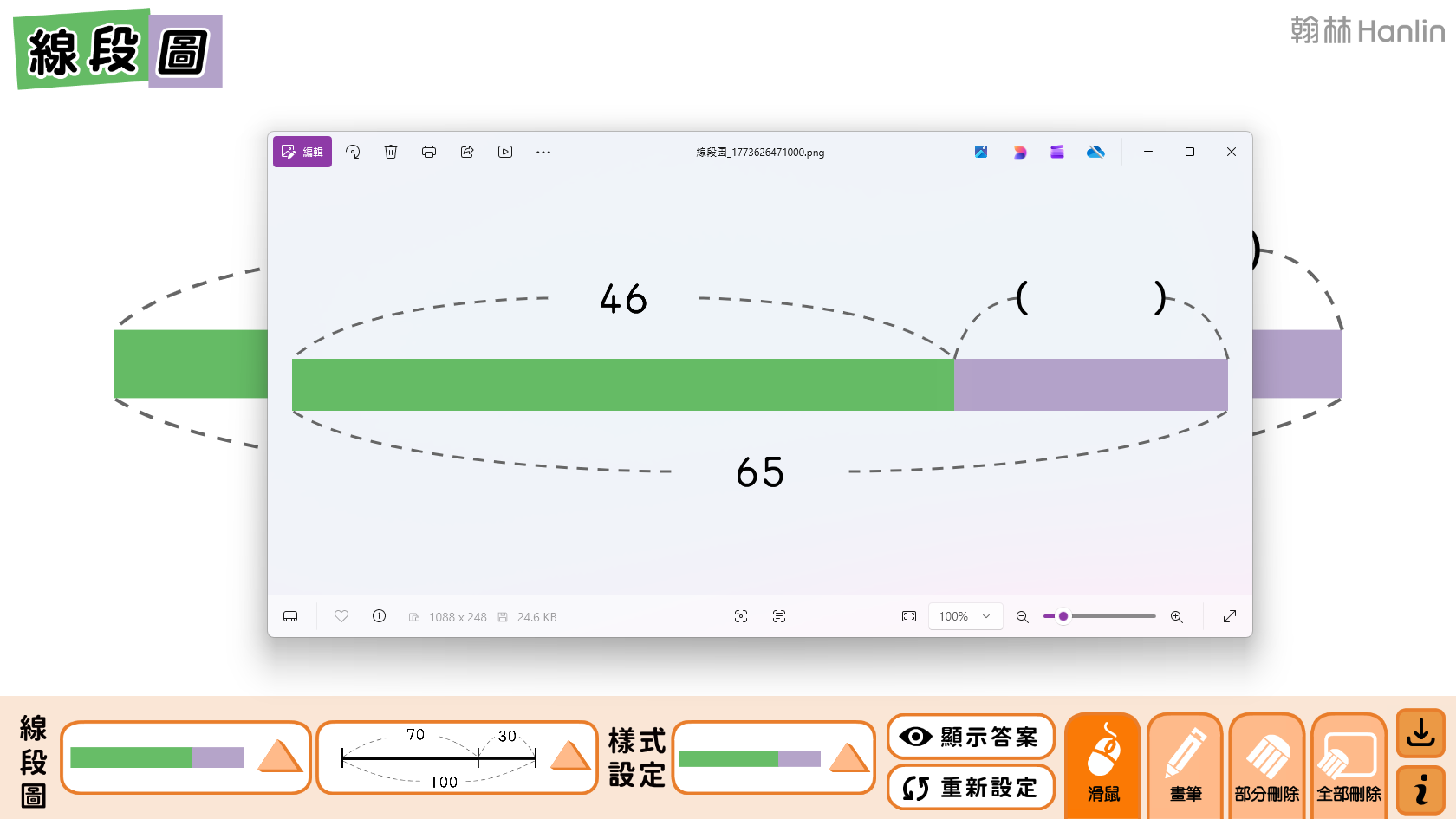Delete the image with the trash icon
The width and height of the screenshot is (1456, 819).
[391, 152]
